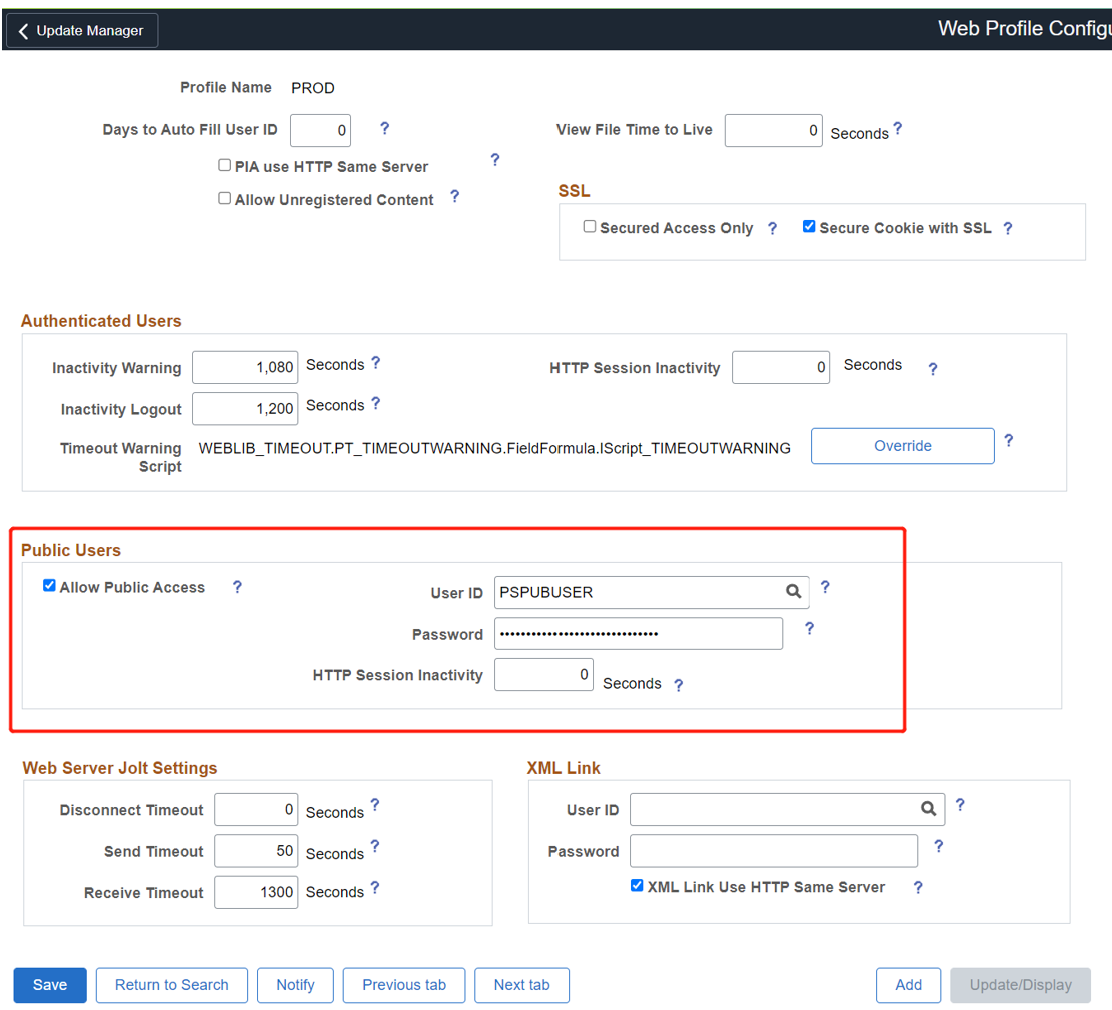Open help for Receive Timeout seconds
This screenshot has height=1010, width=1112.
pyautogui.click(x=375, y=887)
